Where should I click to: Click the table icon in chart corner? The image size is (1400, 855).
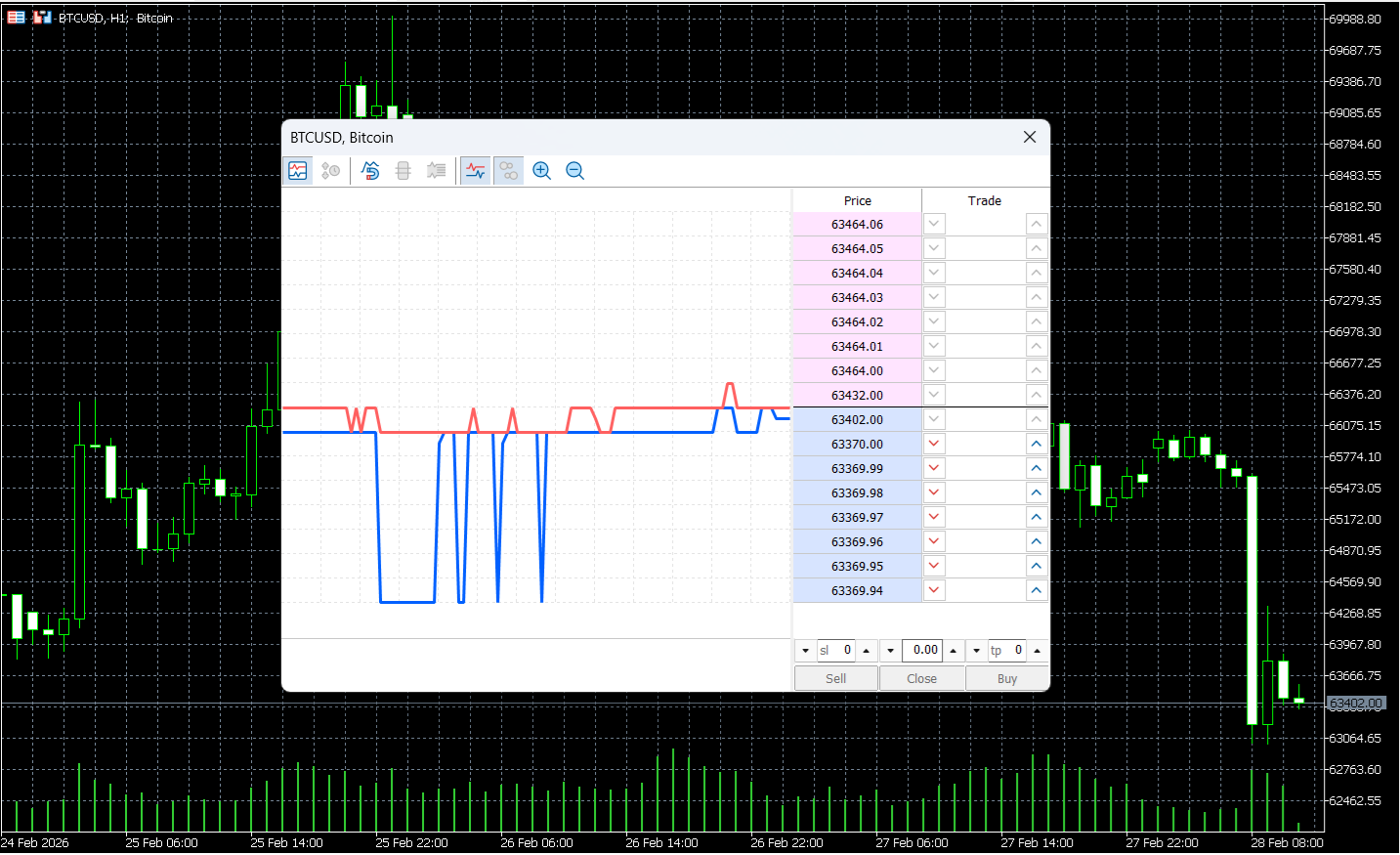pos(17,18)
